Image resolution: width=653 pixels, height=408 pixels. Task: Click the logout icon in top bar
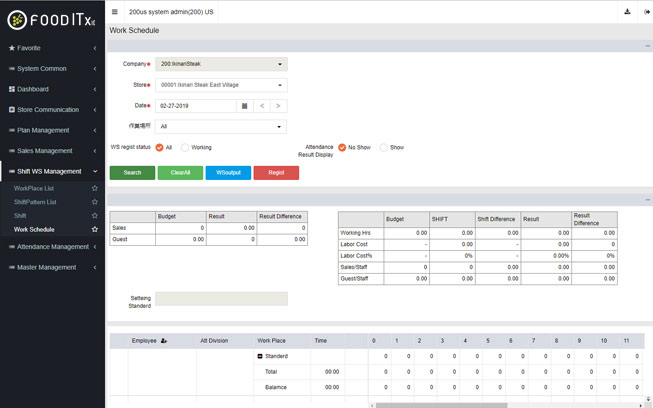click(644, 12)
